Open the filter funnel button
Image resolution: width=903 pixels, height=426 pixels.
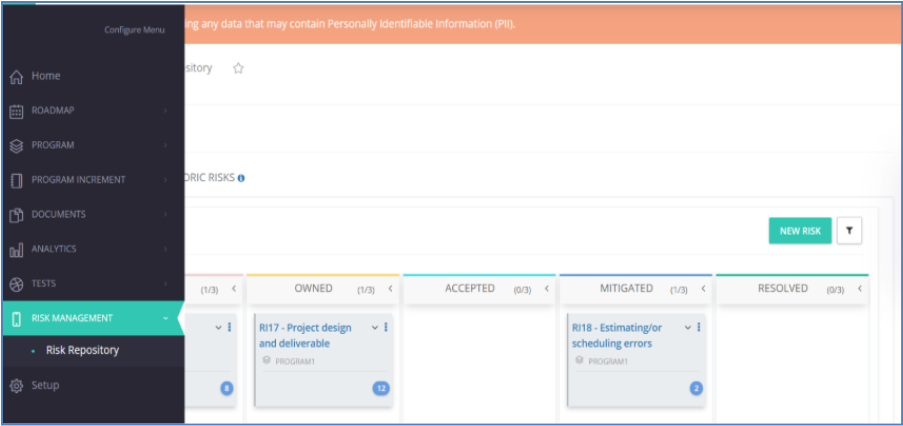click(849, 230)
